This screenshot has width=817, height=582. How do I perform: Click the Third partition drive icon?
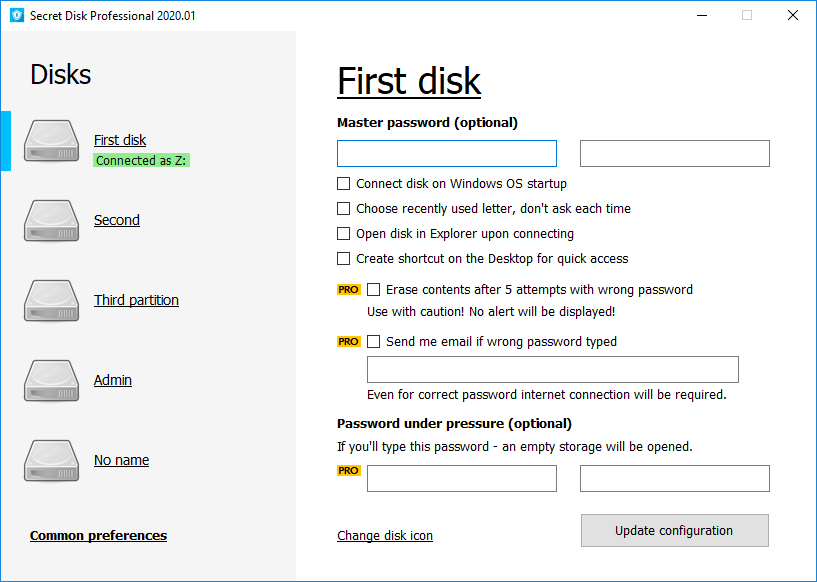[51, 301]
